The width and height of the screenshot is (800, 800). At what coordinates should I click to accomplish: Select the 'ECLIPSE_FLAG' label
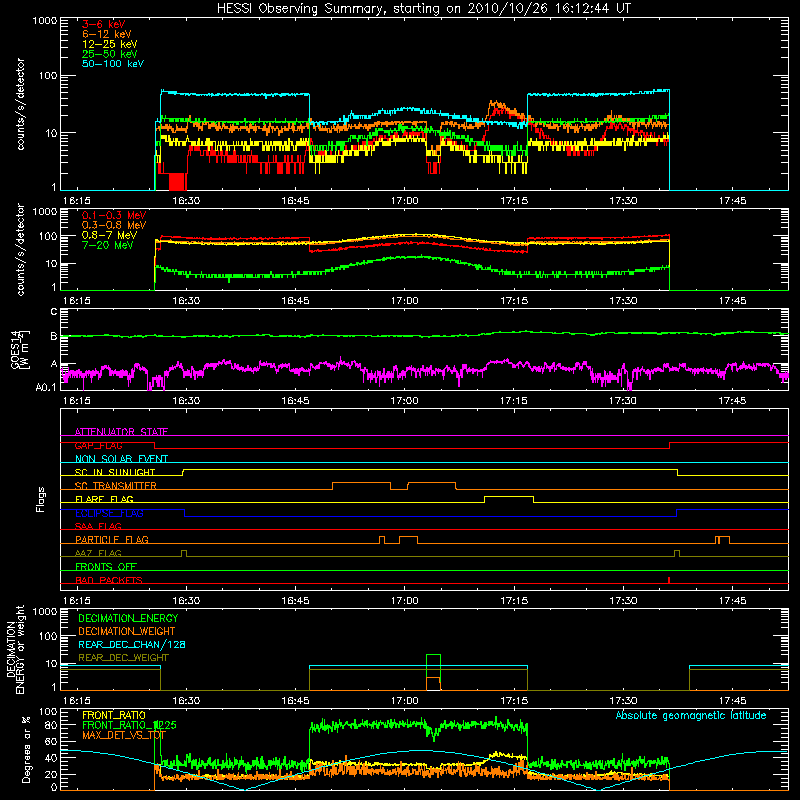[x=109, y=513]
